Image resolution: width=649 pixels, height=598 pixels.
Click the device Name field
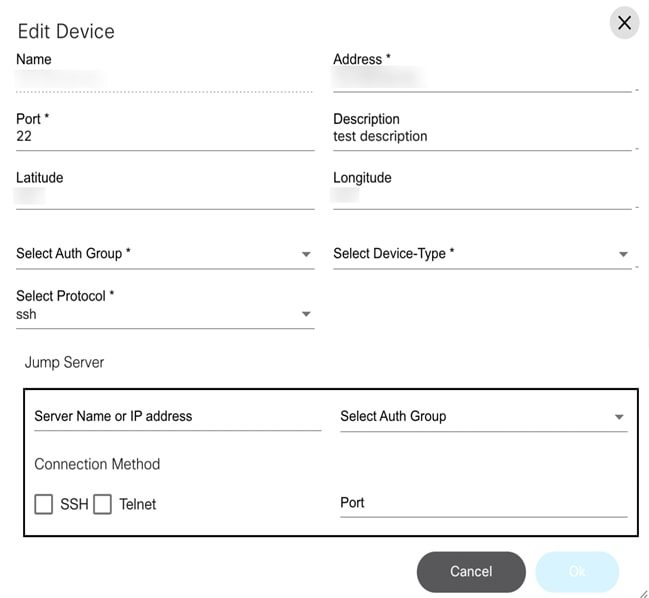[x=165, y=76]
